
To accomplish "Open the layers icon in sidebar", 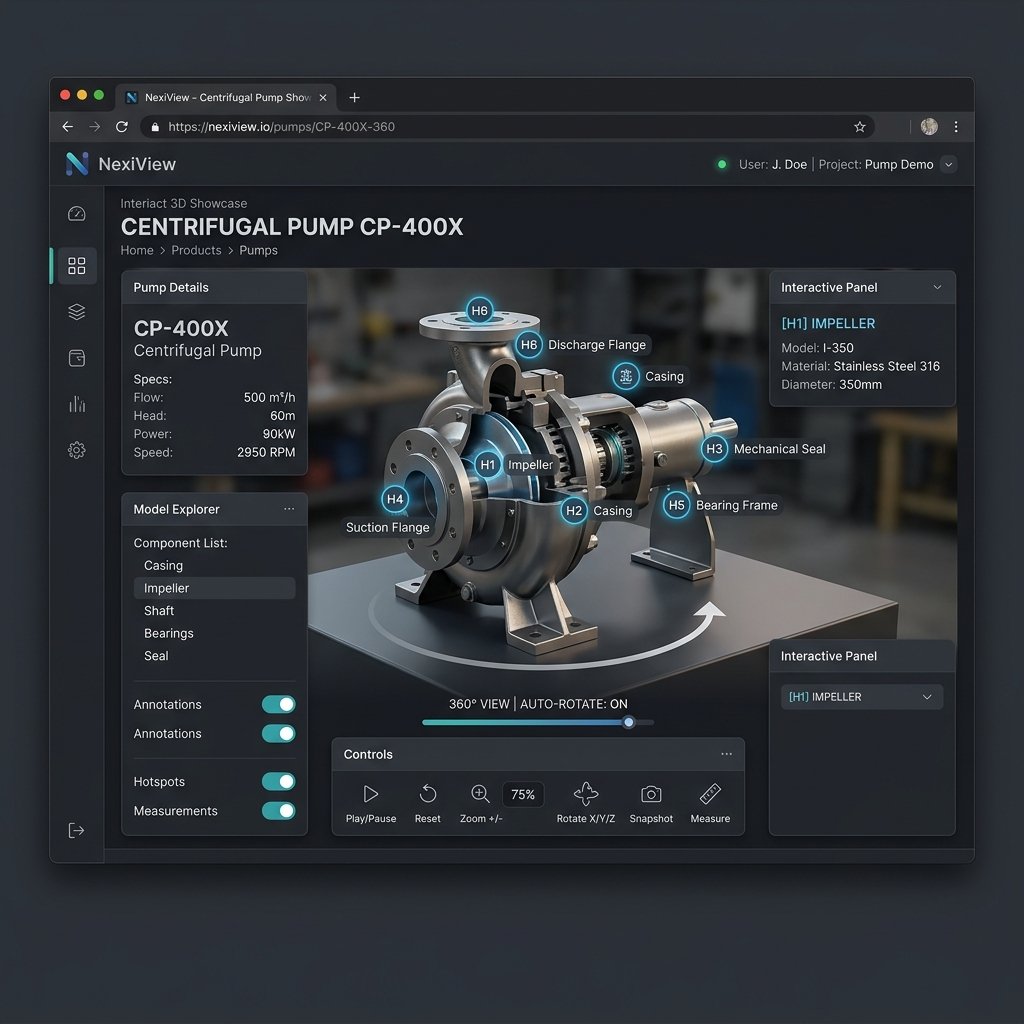I will (x=76, y=312).
